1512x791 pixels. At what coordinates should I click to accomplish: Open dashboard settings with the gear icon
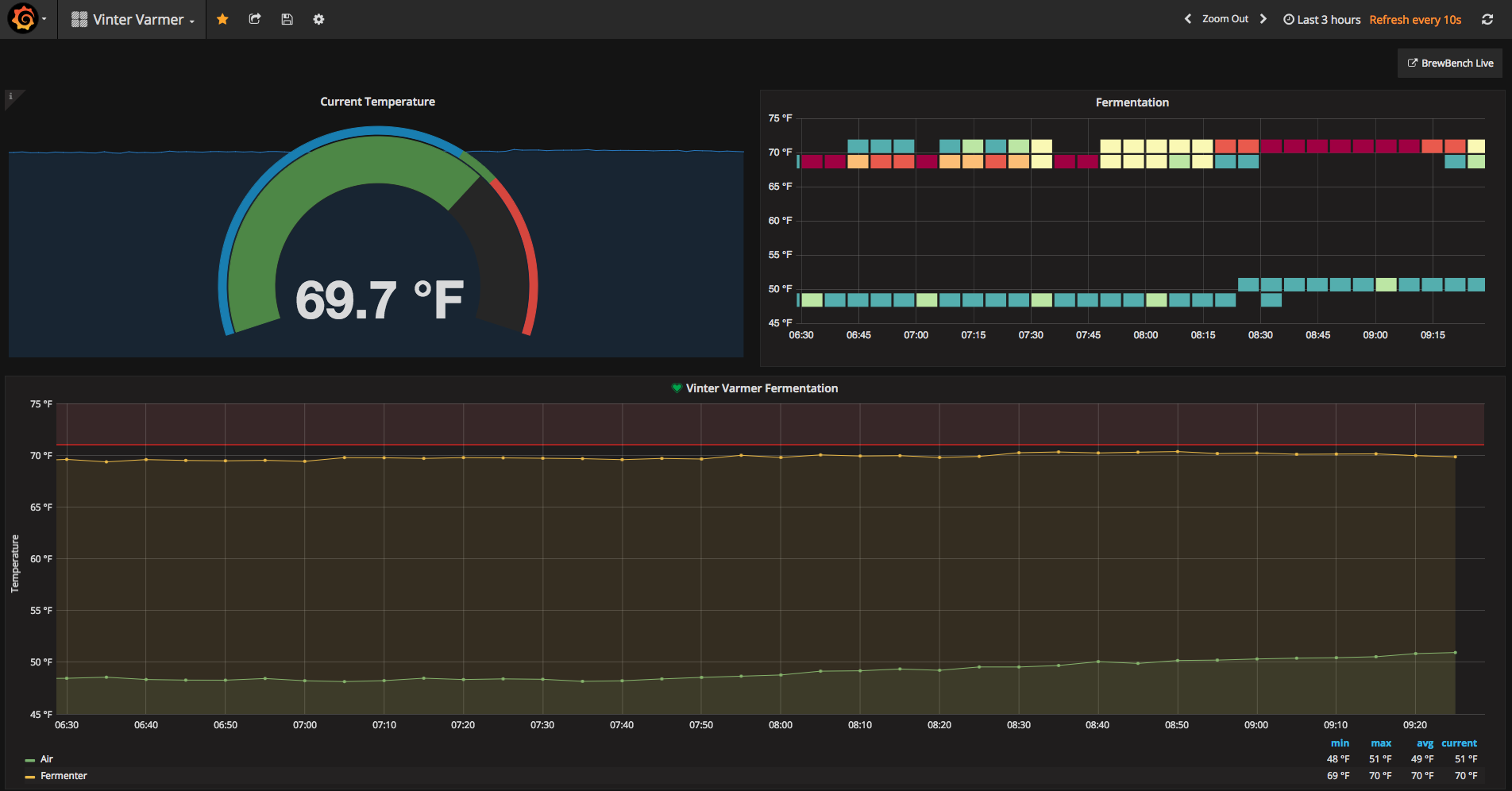(x=318, y=18)
